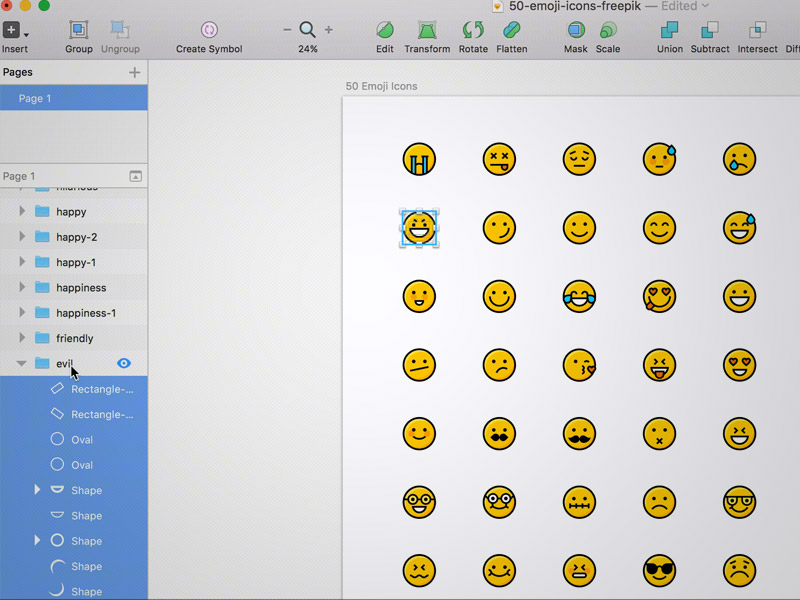Select the 50 Emoji Icons artboard title
Viewport: 800px width, 600px height.
point(381,86)
